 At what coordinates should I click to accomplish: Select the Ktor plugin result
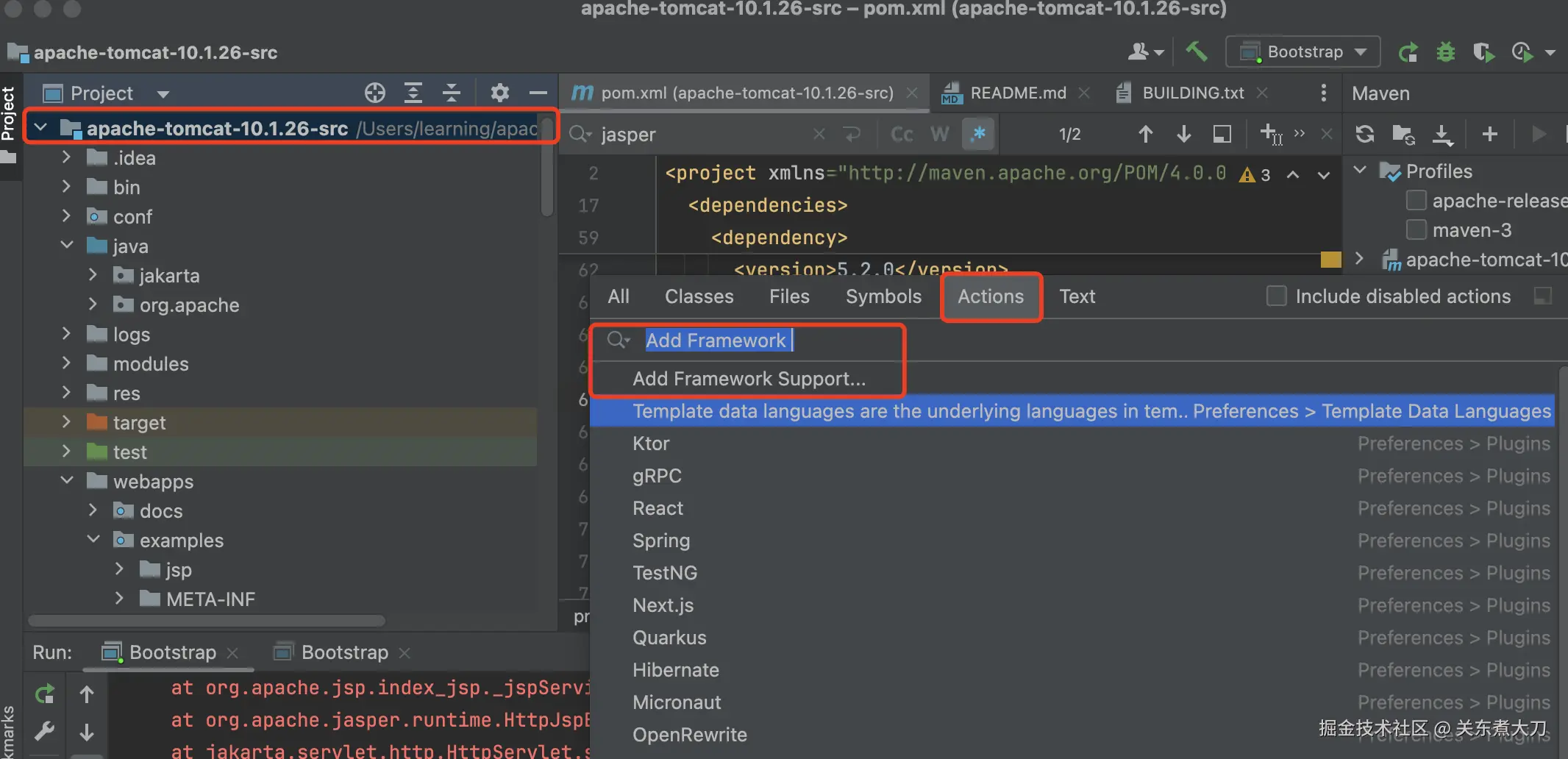[1072, 443]
